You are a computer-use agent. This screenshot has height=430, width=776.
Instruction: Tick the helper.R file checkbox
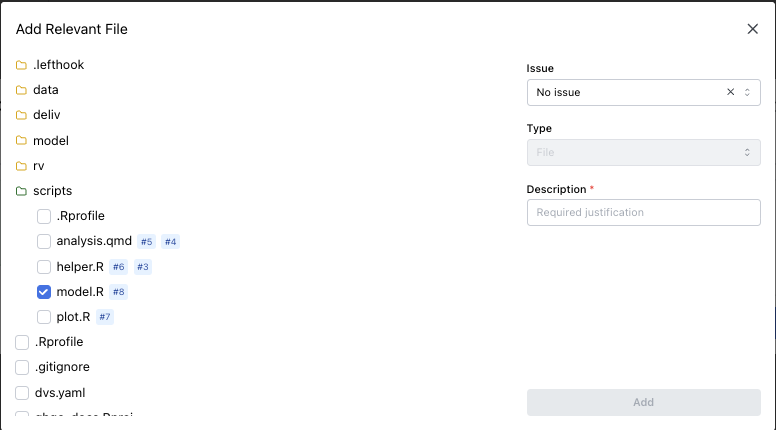click(44, 267)
